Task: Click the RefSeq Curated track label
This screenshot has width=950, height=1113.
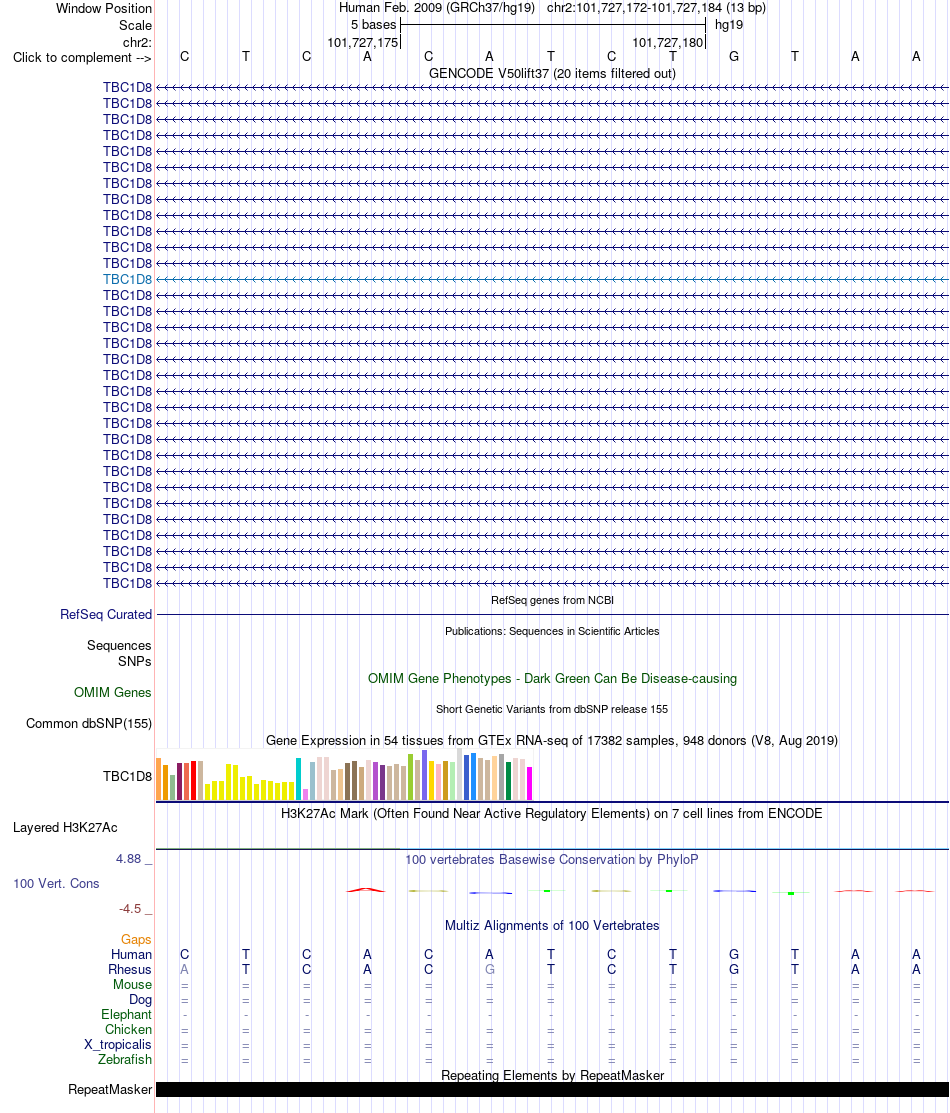Action: click(106, 615)
